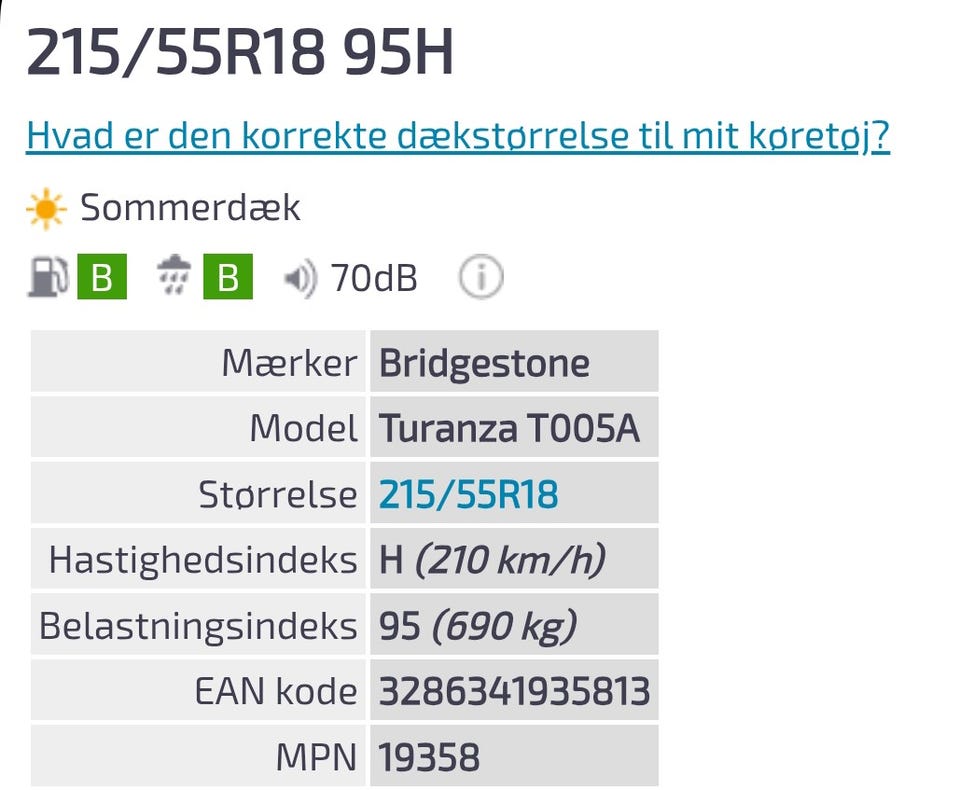Select the Turanza T005A model cell
The image size is (960, 790).
tap(509, 429)
